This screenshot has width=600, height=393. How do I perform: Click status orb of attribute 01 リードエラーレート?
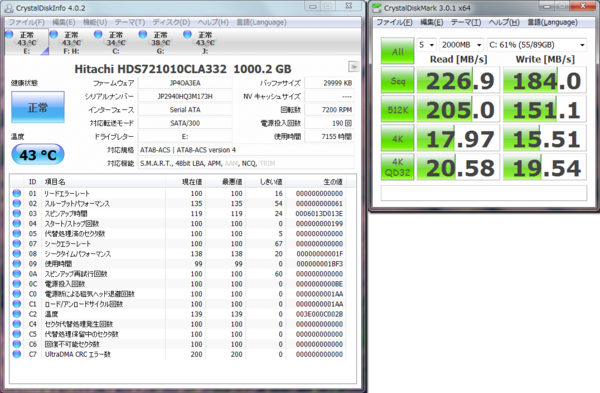click(x=16, y=193)
